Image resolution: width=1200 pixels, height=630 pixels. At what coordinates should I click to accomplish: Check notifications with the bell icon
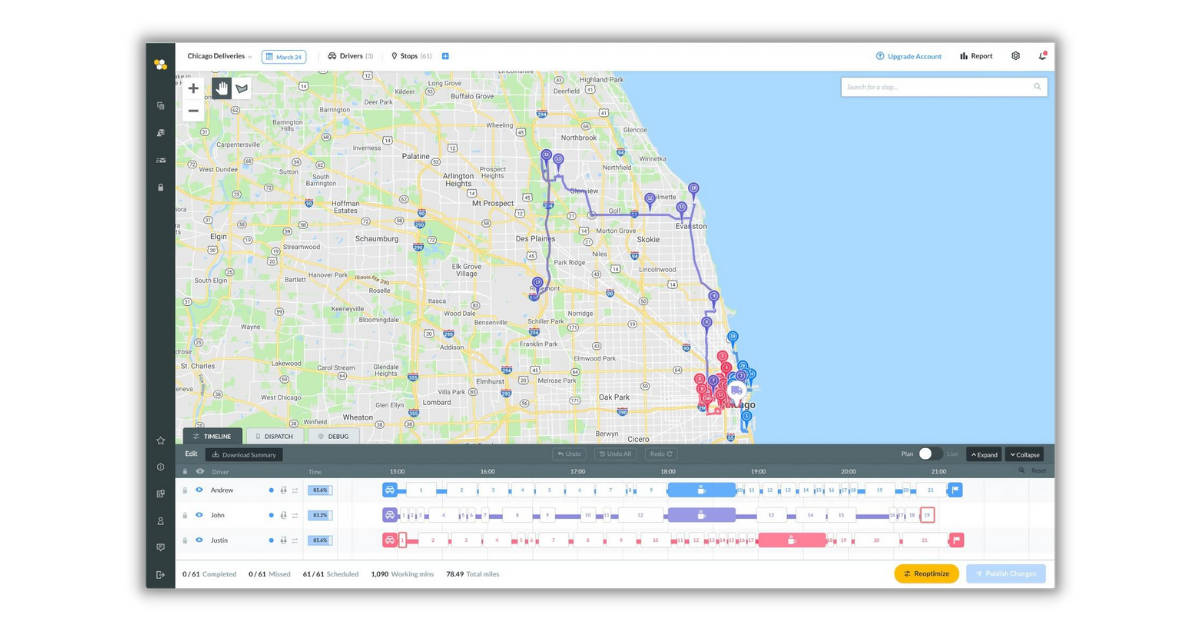pyautogui.click(x=1040, y=57)
